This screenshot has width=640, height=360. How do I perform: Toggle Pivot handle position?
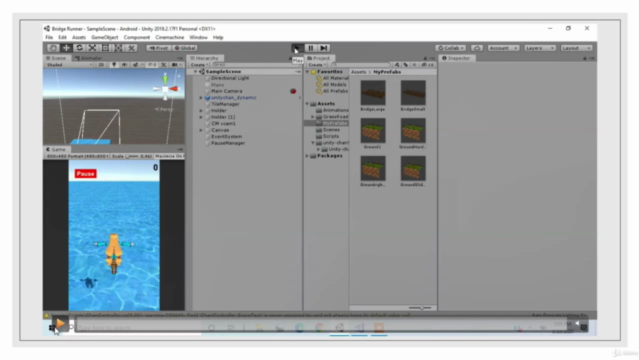158,48
